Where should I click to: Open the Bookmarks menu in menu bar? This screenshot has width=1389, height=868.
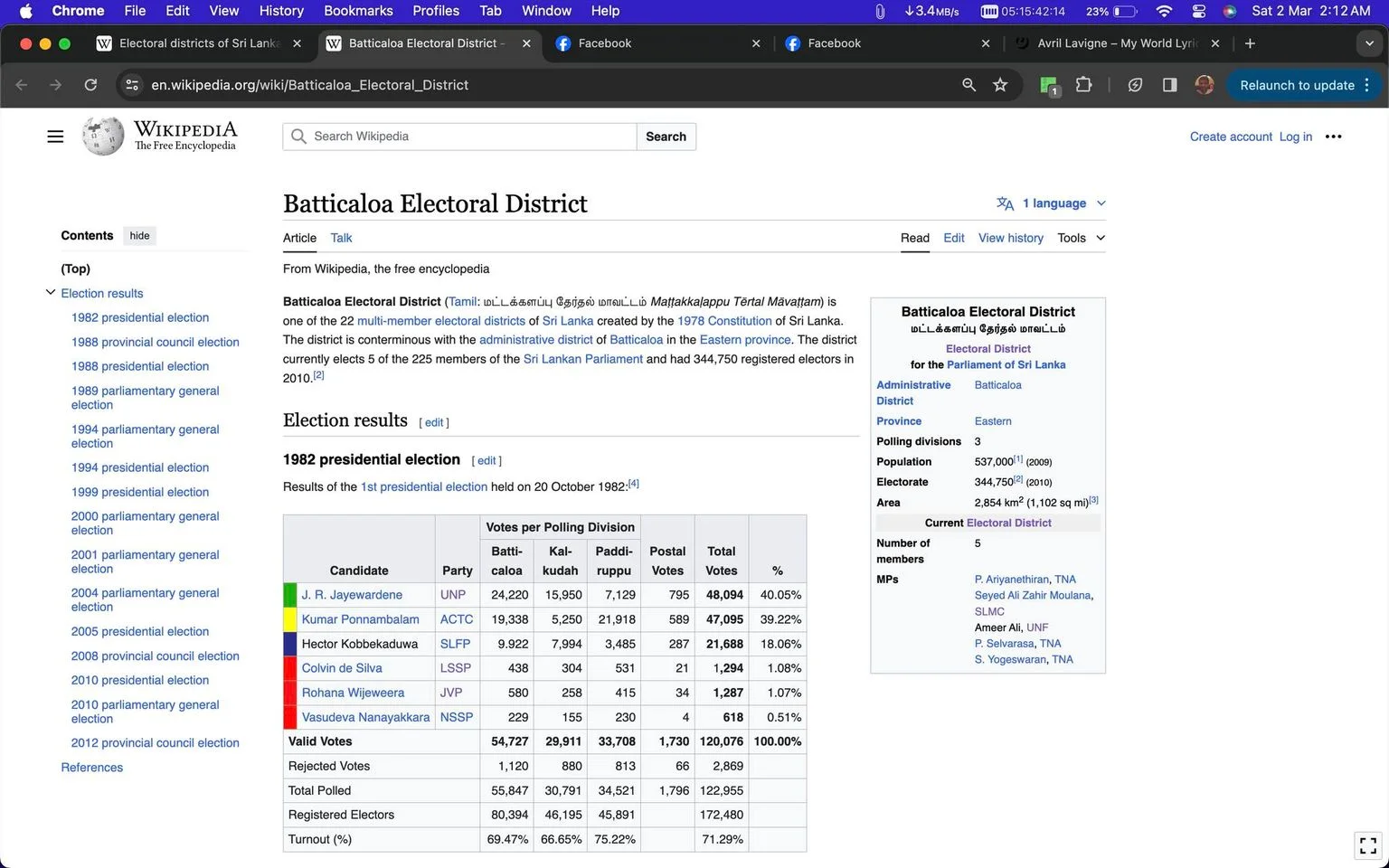[x=358, y=11]
